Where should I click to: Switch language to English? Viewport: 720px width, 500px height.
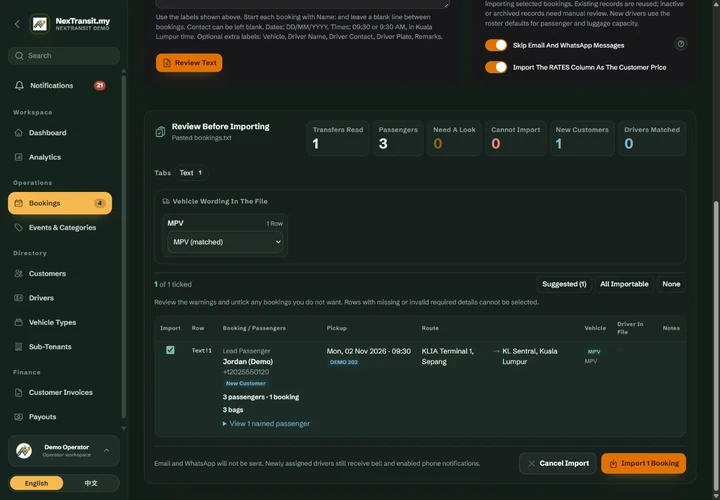click(x=36, y=483)
